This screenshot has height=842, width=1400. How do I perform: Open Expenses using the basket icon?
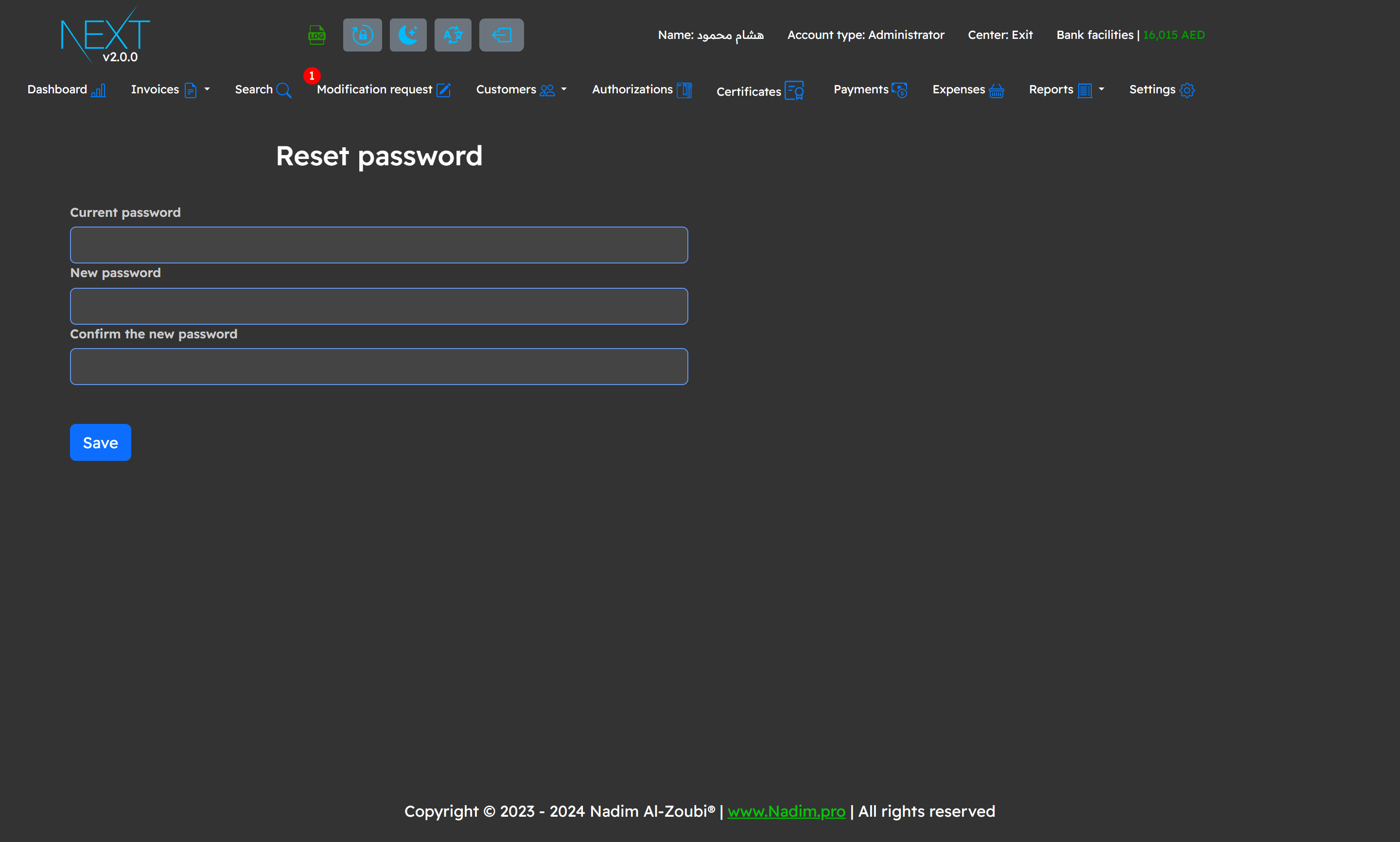pos(968,89)
